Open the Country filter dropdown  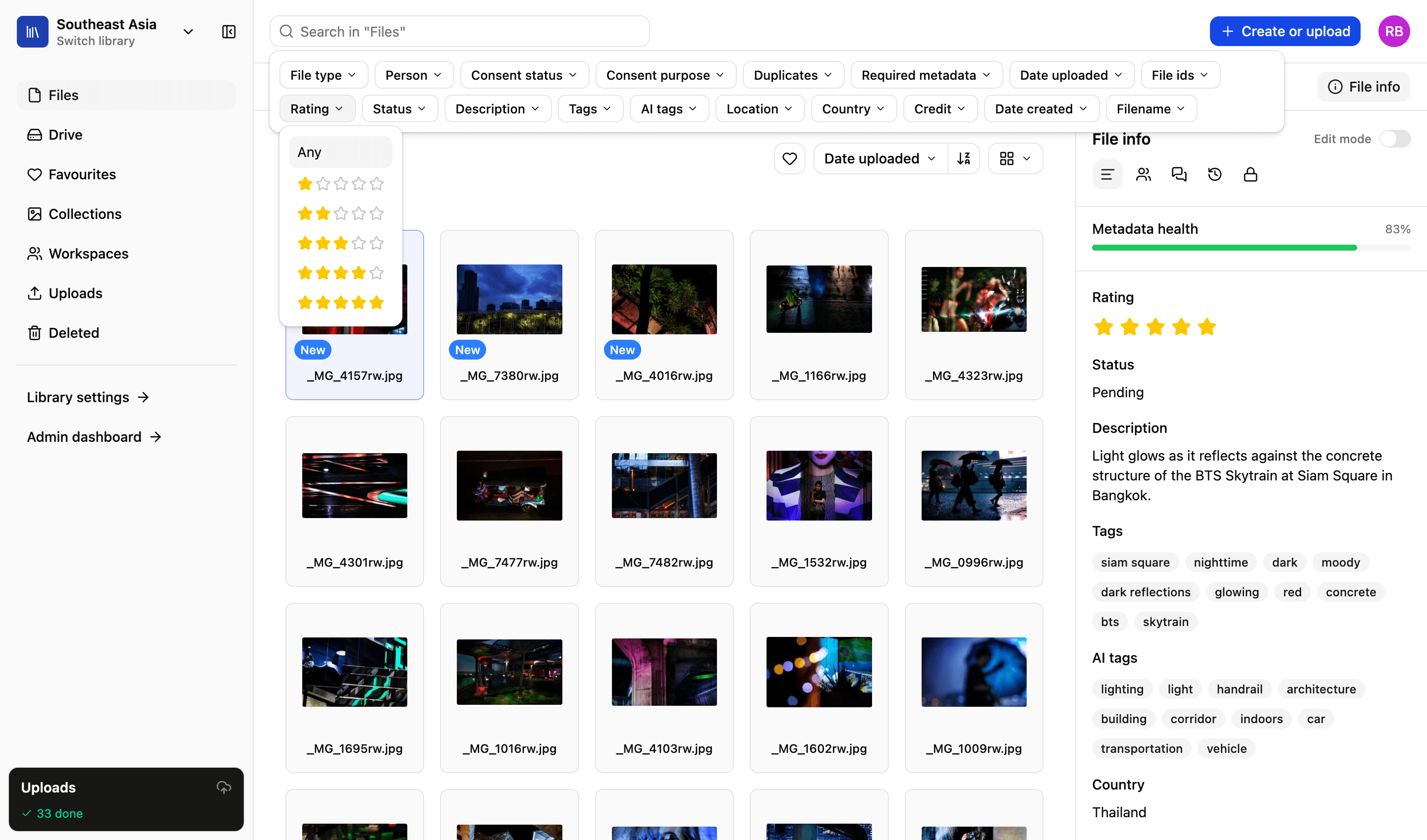pyautogui.click(x=853, y=108)
